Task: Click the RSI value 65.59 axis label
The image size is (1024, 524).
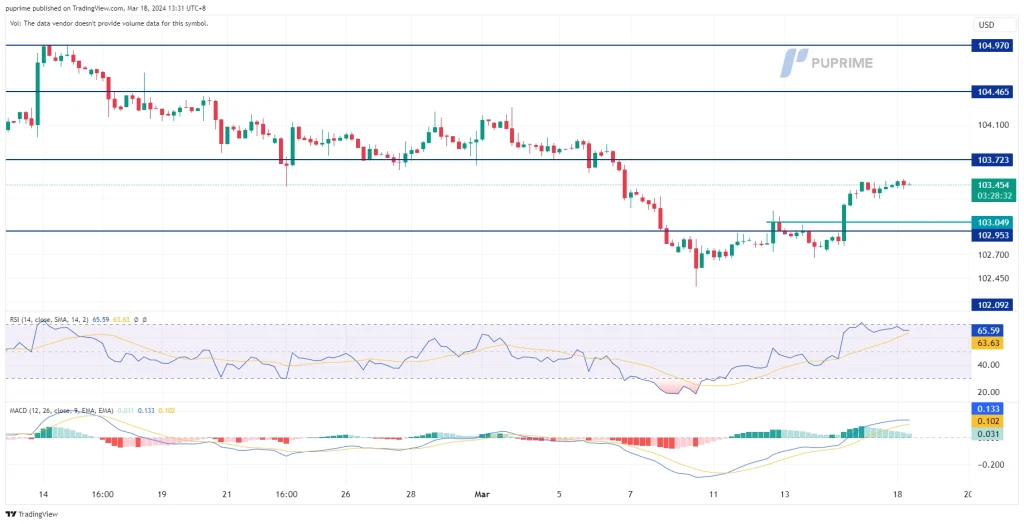Action: 987,329
